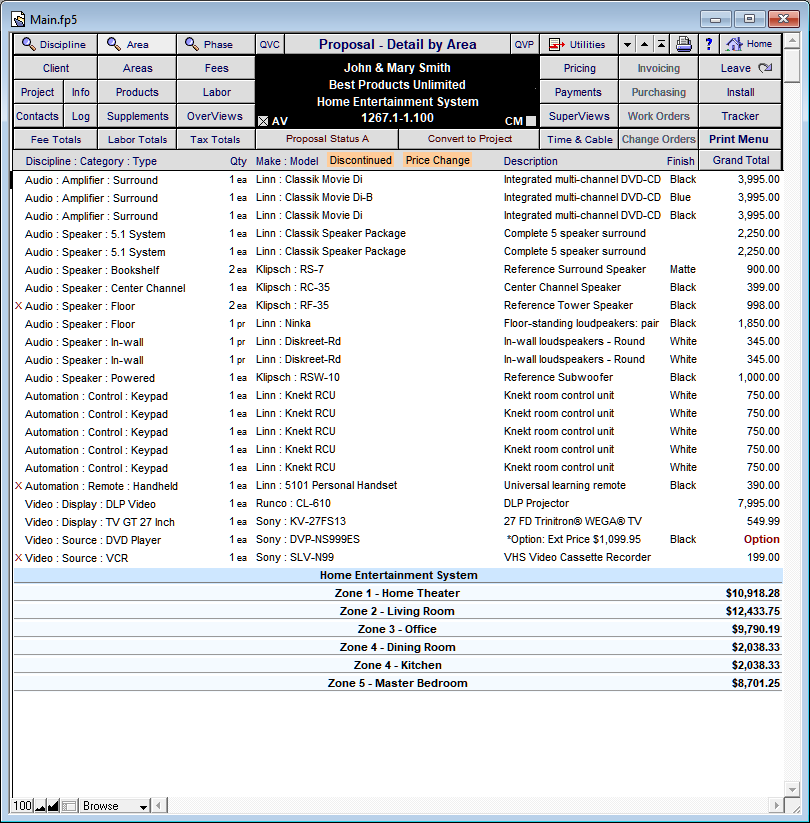Open the Phase magnifier search
This screenshot has height=823, width=810.
[216, 45]
